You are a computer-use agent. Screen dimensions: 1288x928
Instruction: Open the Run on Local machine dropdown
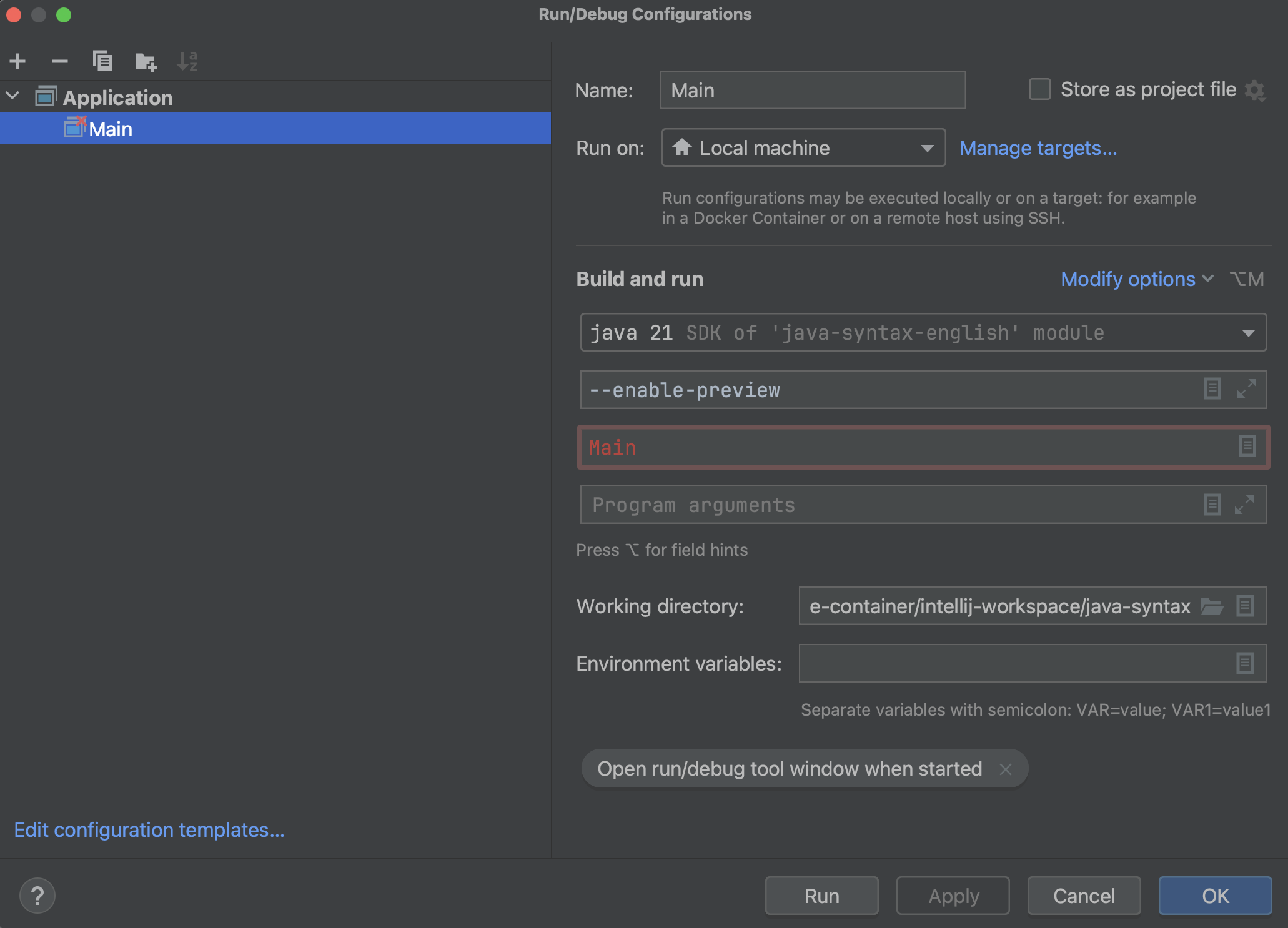pyautogui.click(x=803, y=148)
